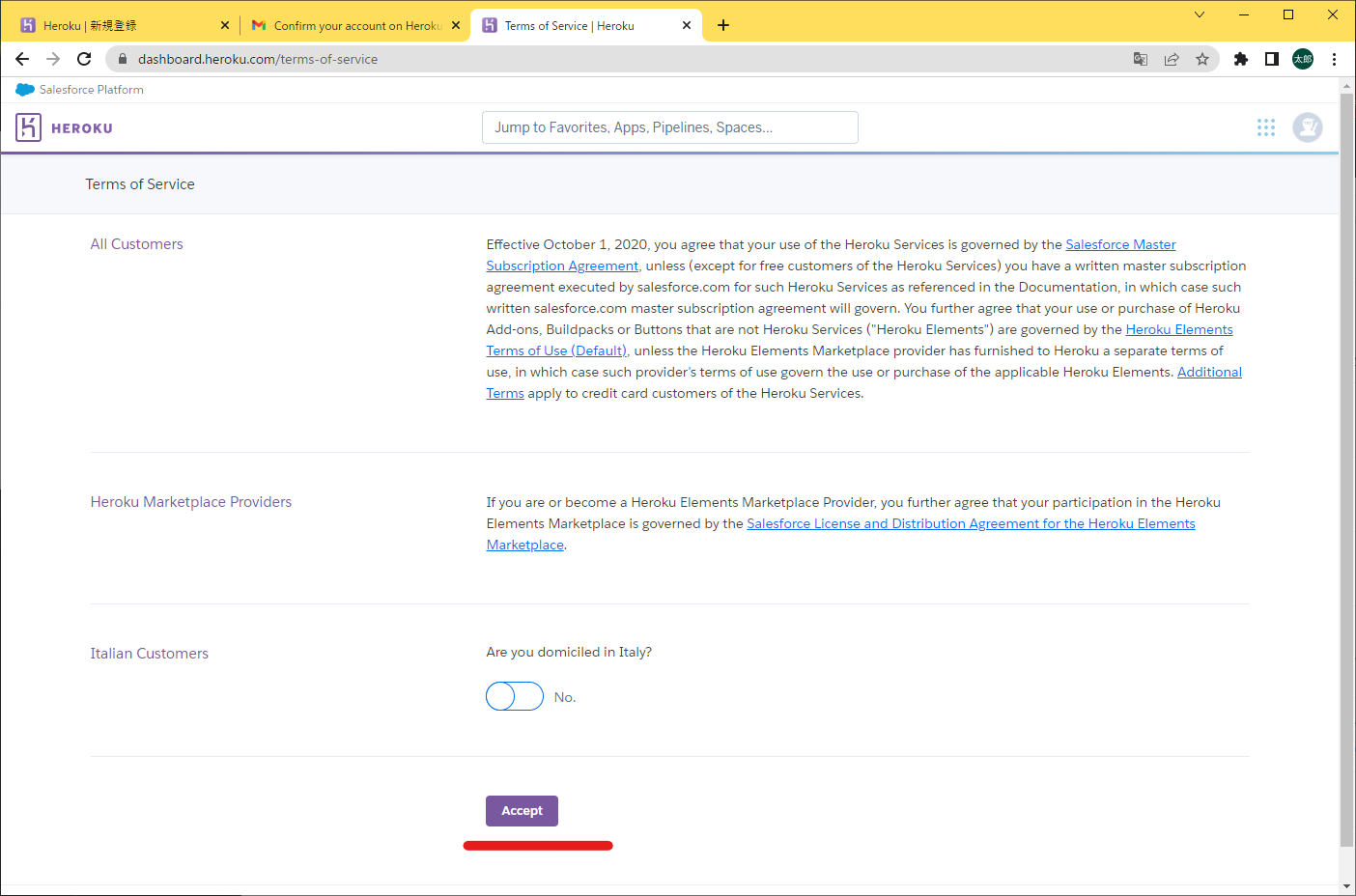Screen dimensions: 1356x896
Task: Click the Heroku logo icon
Action: coord(28,127)
